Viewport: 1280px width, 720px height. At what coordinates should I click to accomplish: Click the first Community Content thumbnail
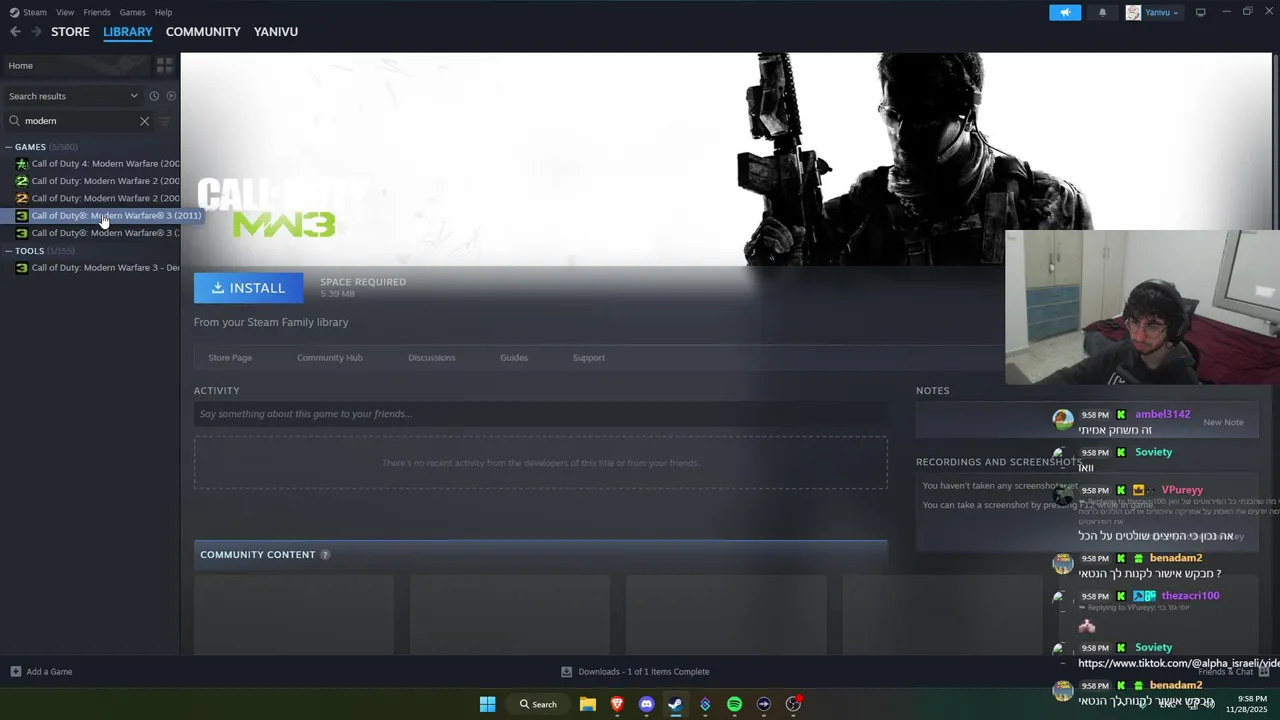point(294,615)
